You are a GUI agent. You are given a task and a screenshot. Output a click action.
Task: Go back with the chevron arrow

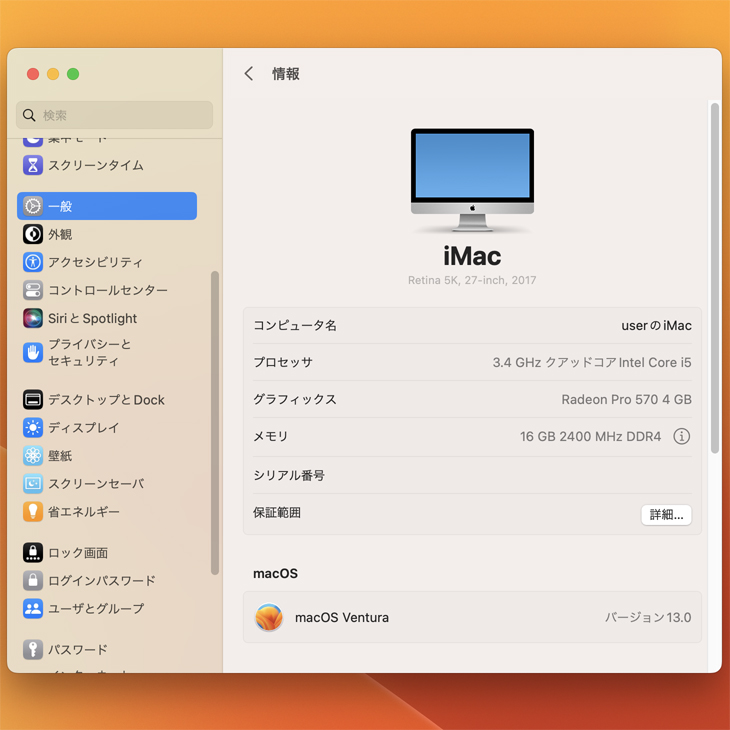[x=249, y=73]
